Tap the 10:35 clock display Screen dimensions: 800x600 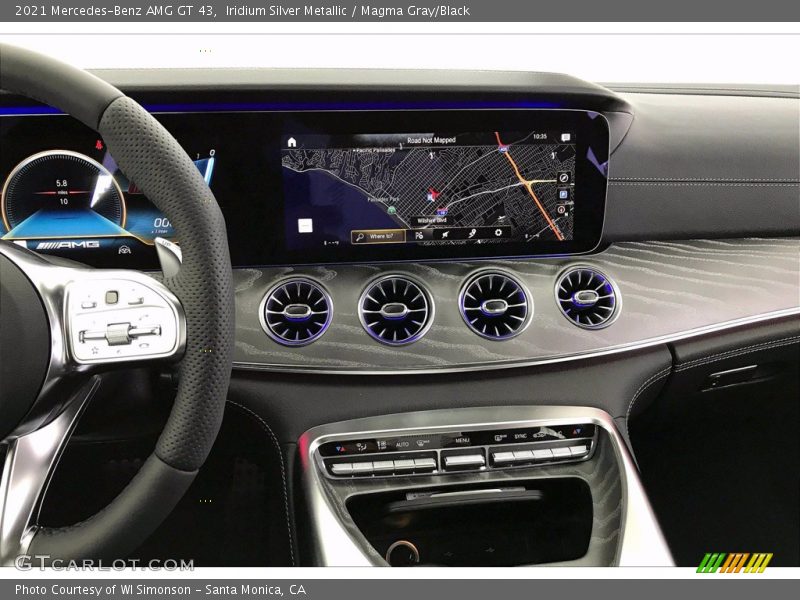pos(540,136)
